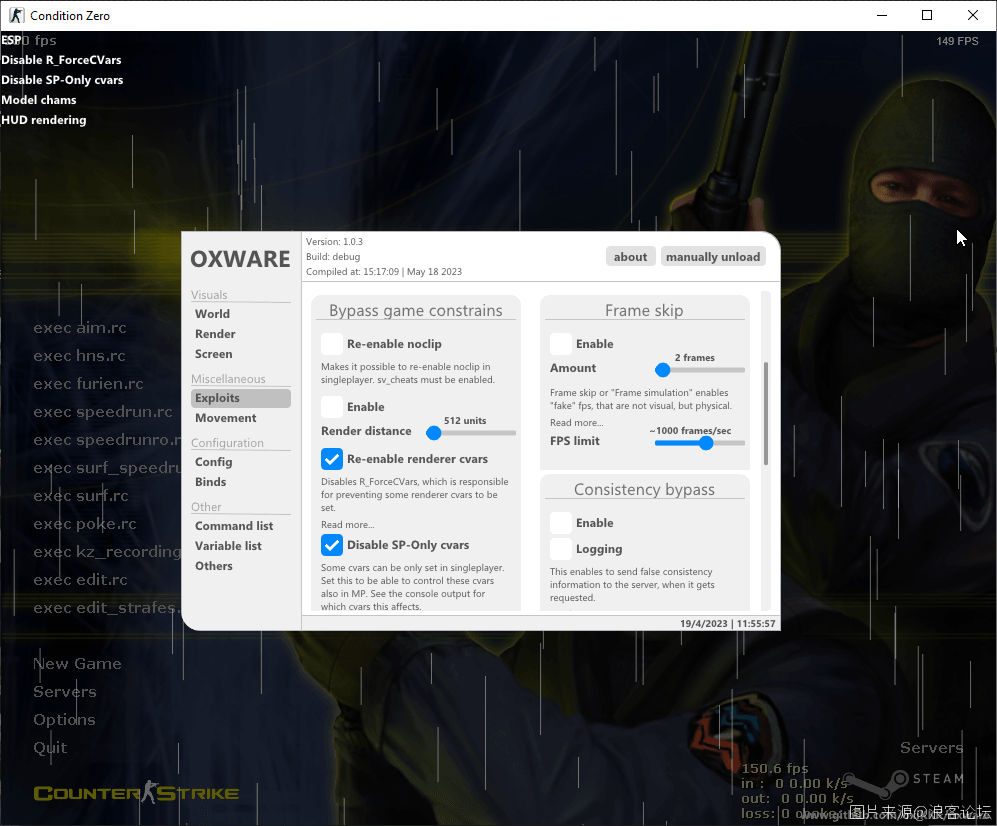997x826 pixels.
Task: Click the 149 FPS counter
Action: click(x=957, y=41)
